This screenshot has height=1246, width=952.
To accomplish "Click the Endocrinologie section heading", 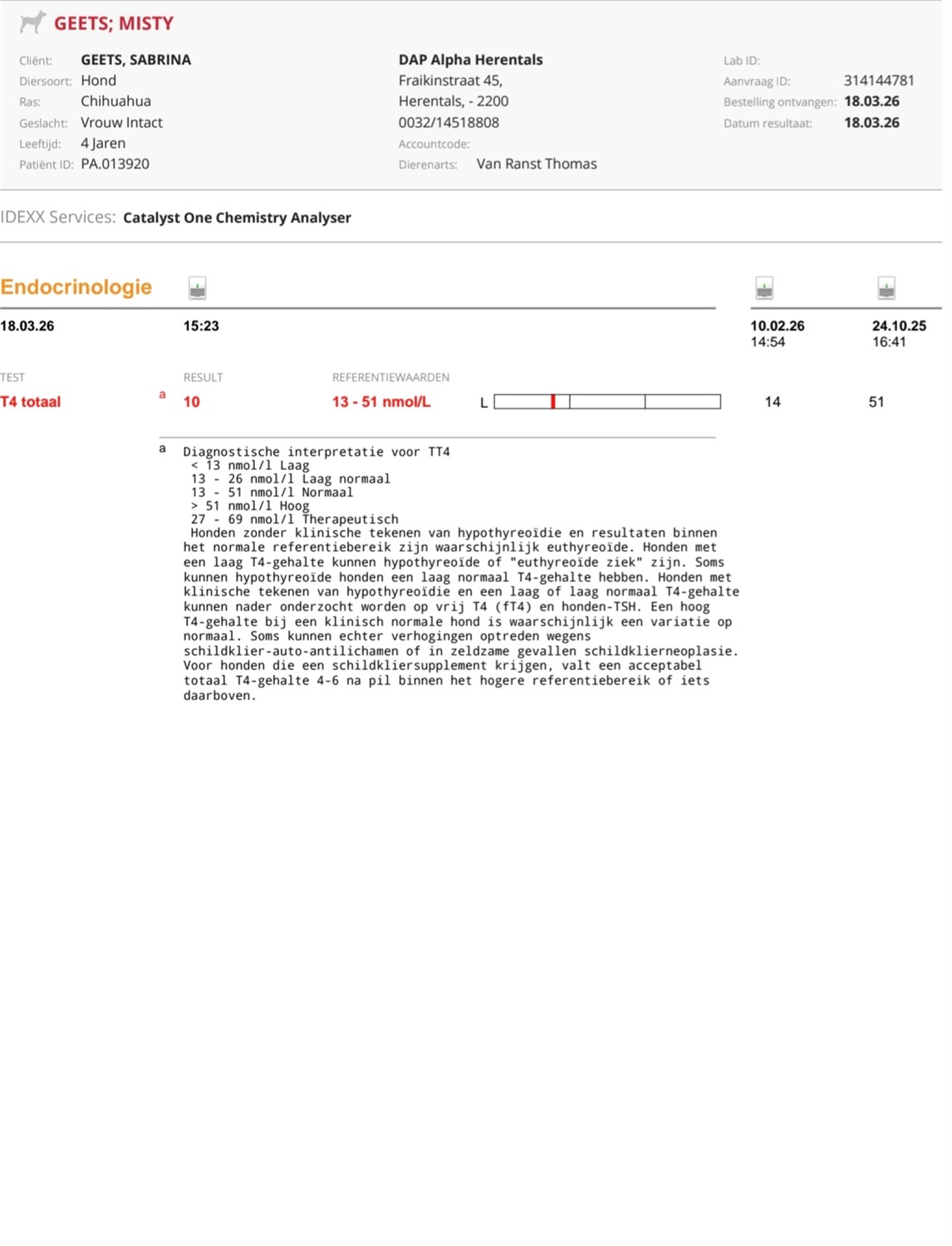I will pyautogui.click(x=76, y=287).
